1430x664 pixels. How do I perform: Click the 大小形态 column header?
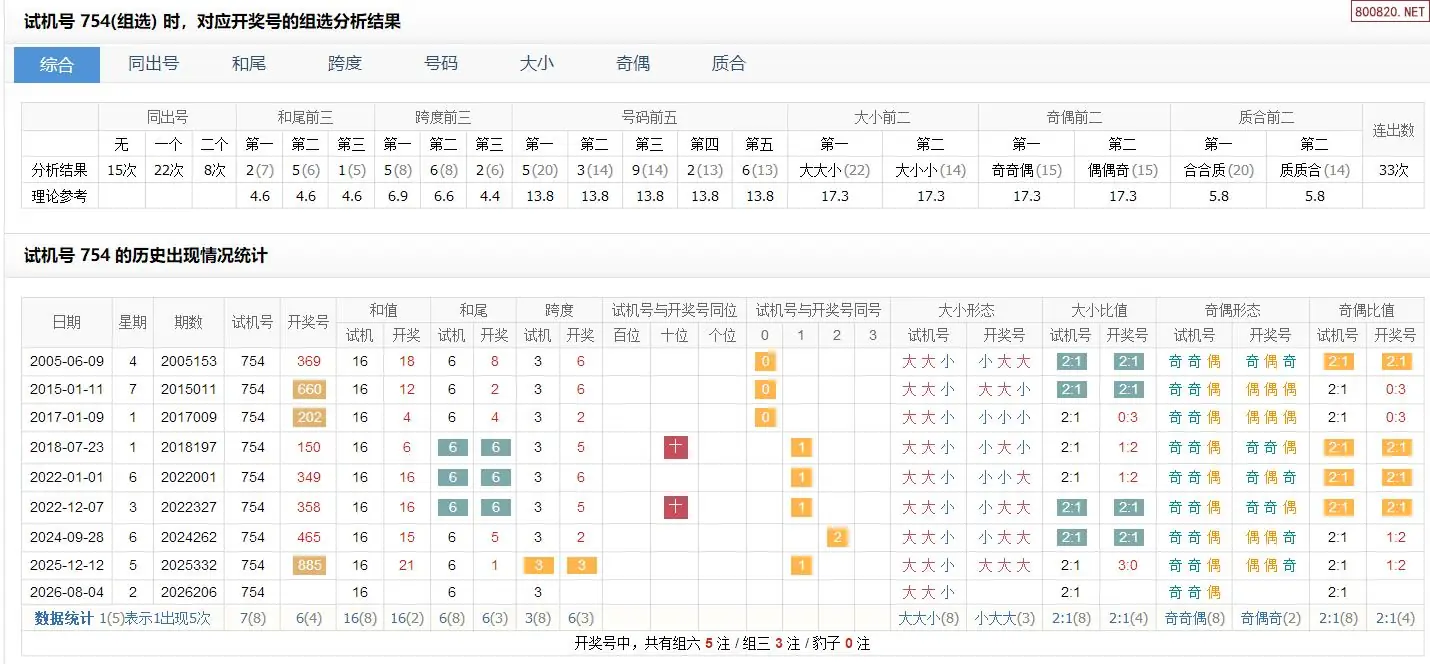(966, 310)
